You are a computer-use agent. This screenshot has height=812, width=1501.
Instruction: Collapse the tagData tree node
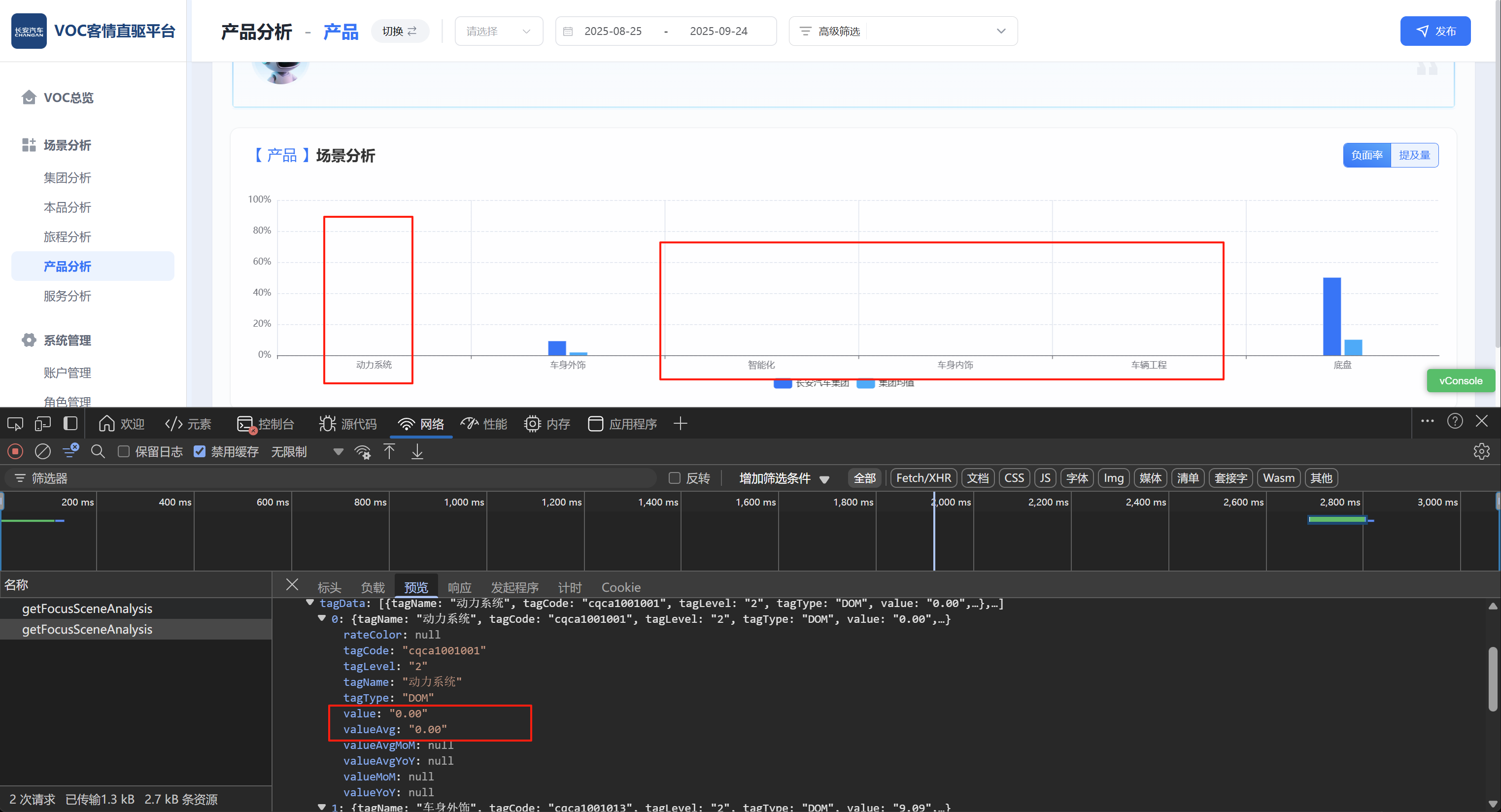click(x=310, y=603)
